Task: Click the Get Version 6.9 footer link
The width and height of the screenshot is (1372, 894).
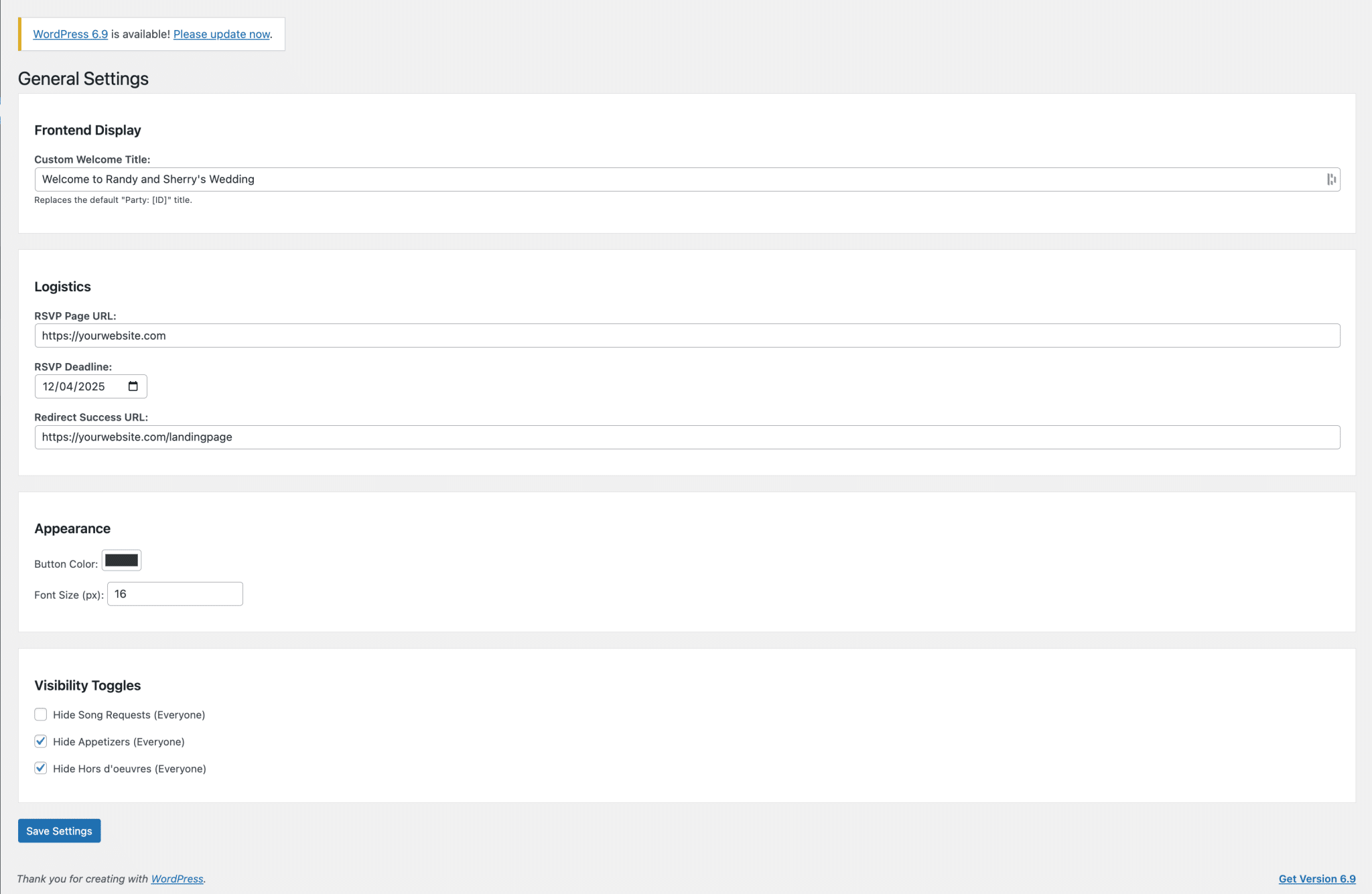Action: [1316, 879]
